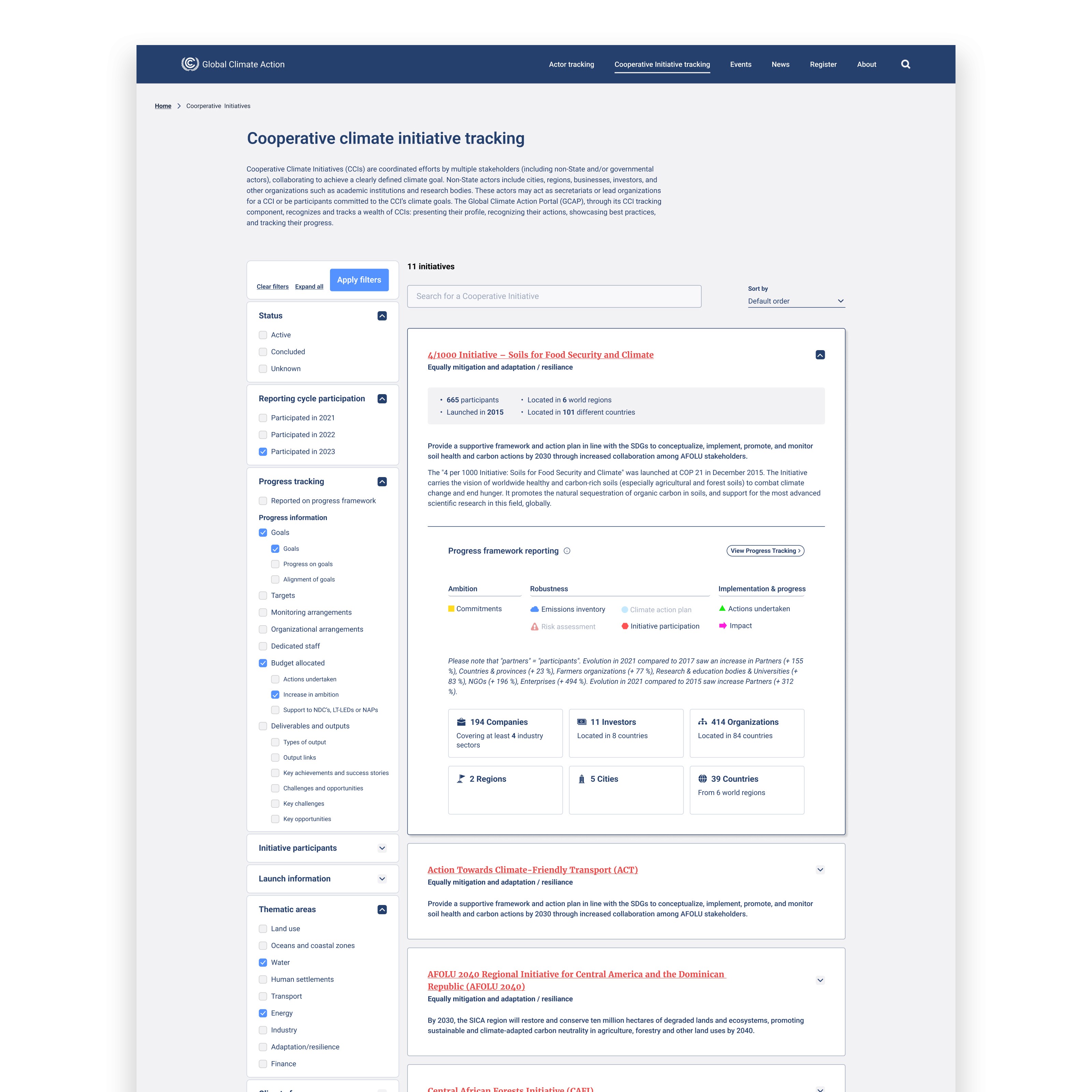Collapse the 4/1000 Initiative card
1092x1092 pixels.
[x=820, y=355]
